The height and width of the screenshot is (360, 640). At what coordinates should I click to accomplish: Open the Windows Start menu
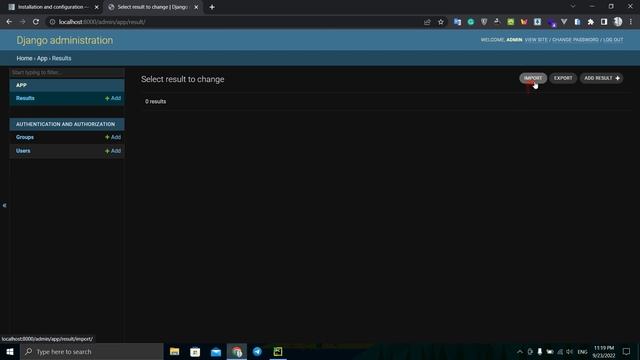[x=10, y=351]
